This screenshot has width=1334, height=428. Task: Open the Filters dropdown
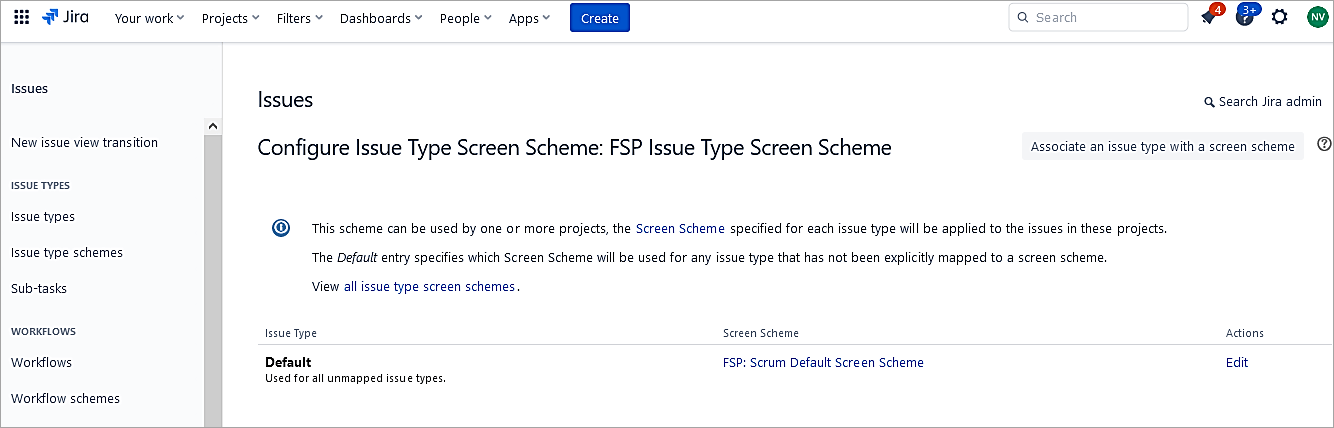[300, 18]
